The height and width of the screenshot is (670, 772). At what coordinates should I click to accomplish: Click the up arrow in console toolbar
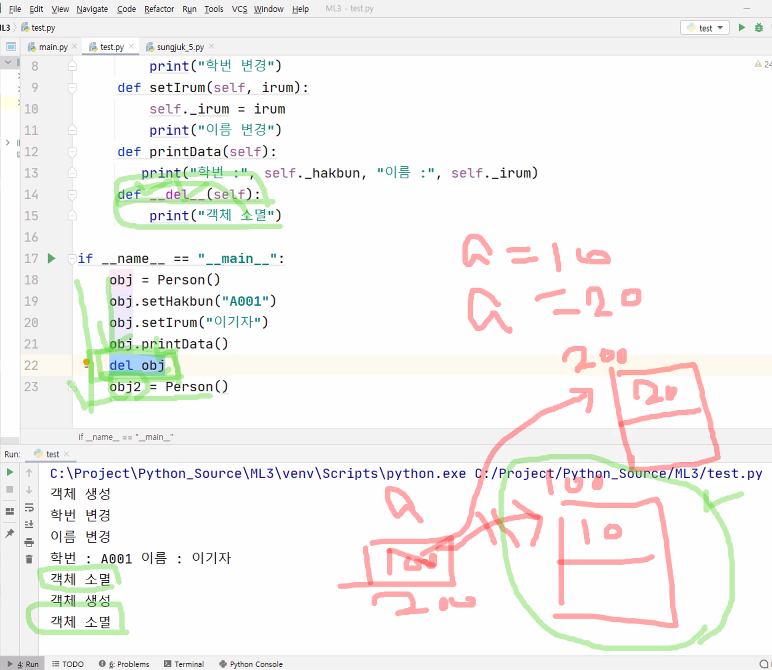[29, 473]
